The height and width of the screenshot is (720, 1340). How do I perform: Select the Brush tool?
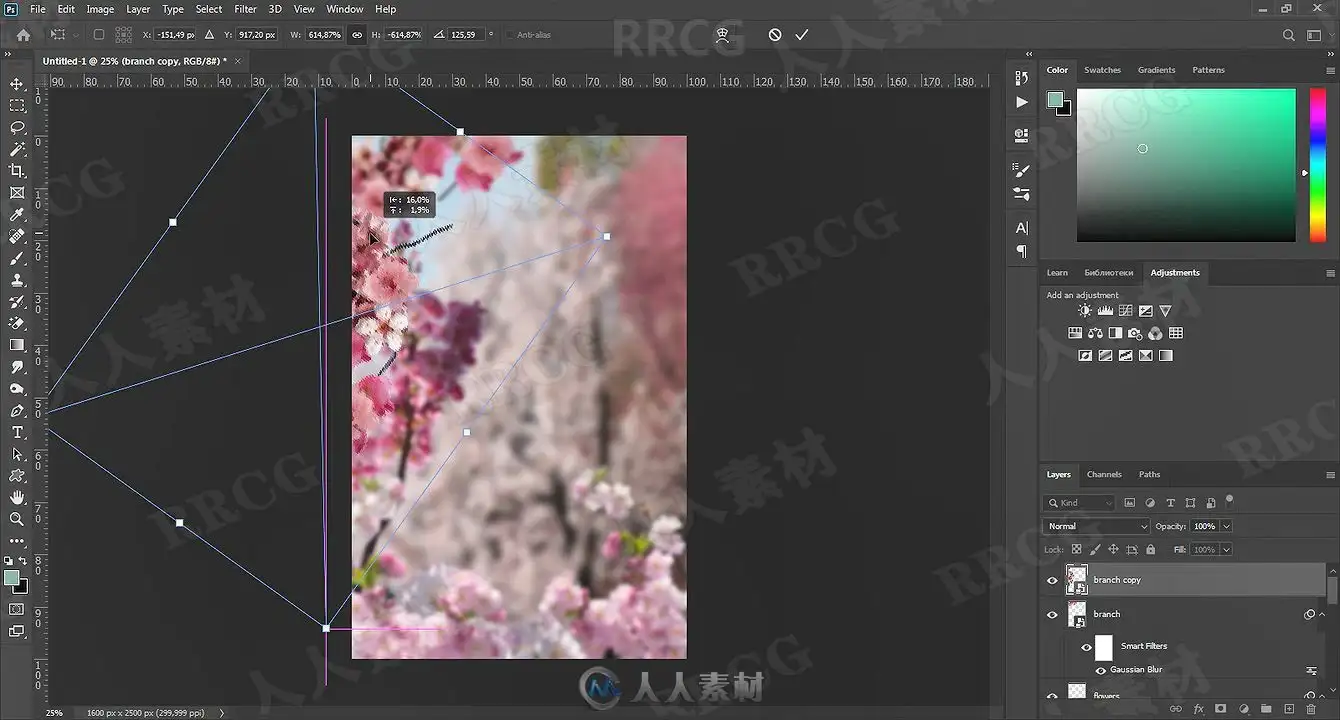coord(17,258)
